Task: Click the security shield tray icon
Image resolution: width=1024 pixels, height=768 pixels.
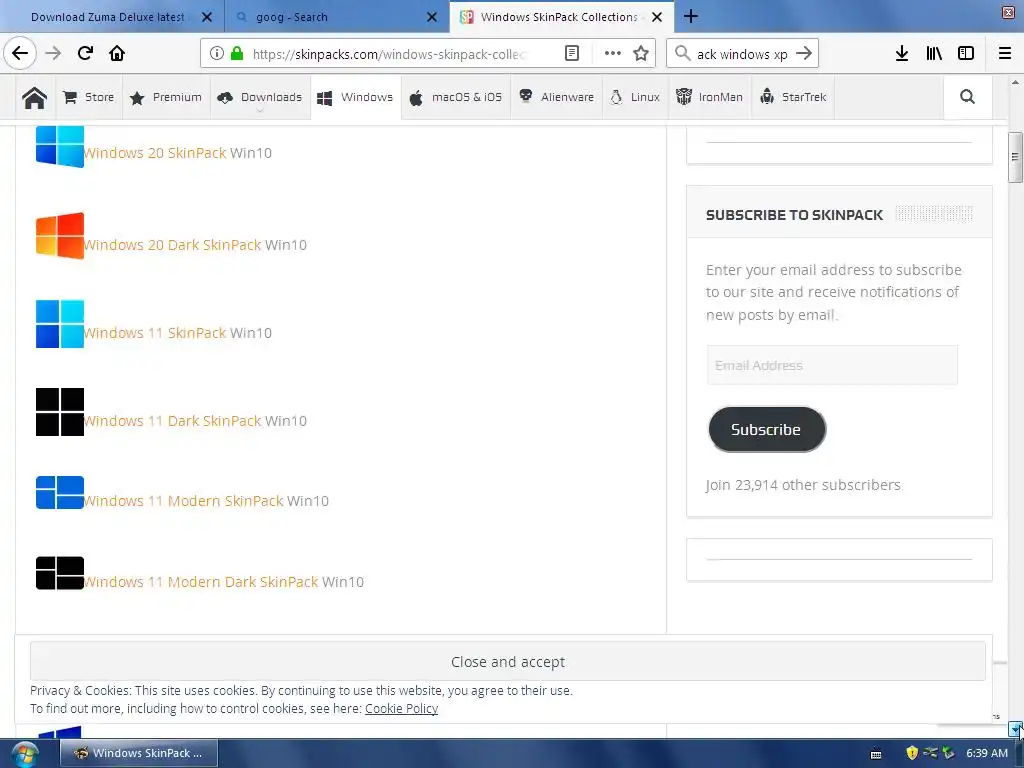Action: tap(912, 753)
